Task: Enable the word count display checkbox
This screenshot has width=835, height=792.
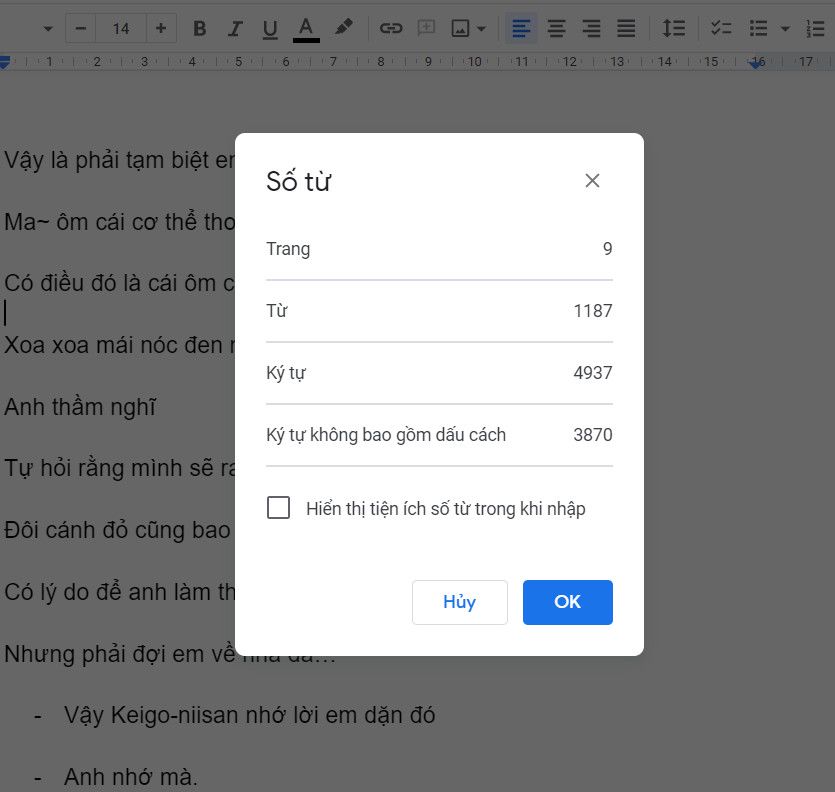Action: point(279,508)
